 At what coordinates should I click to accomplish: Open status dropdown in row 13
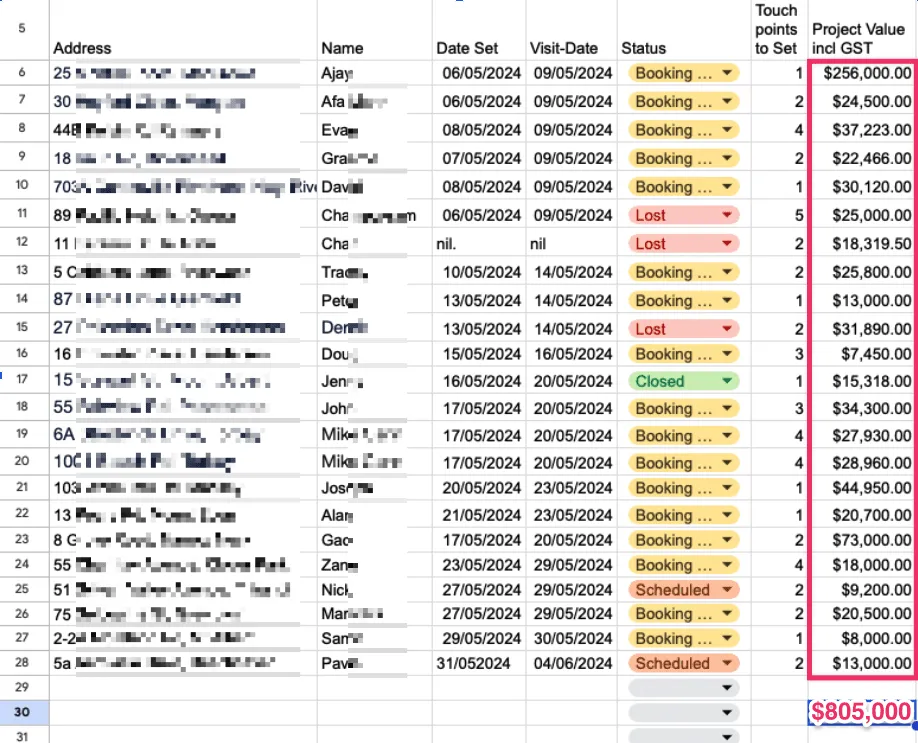(x=683, y=272)
